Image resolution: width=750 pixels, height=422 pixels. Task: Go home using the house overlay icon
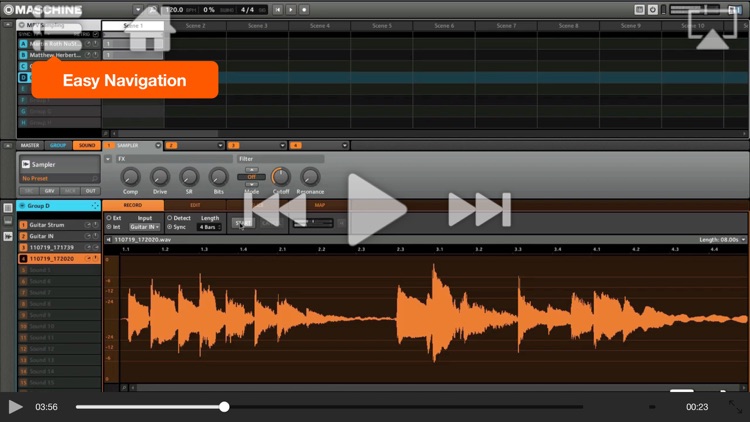[x=149, y=29]
